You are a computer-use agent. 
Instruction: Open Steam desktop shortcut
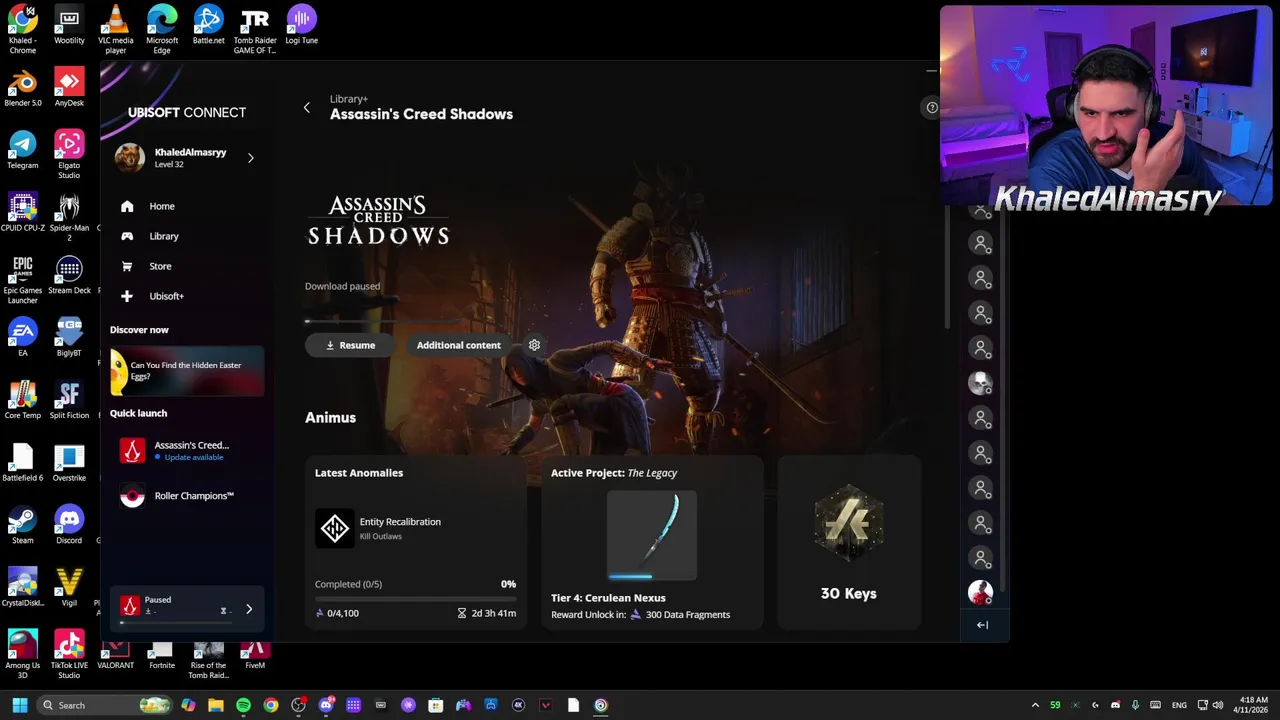(23, 526)
